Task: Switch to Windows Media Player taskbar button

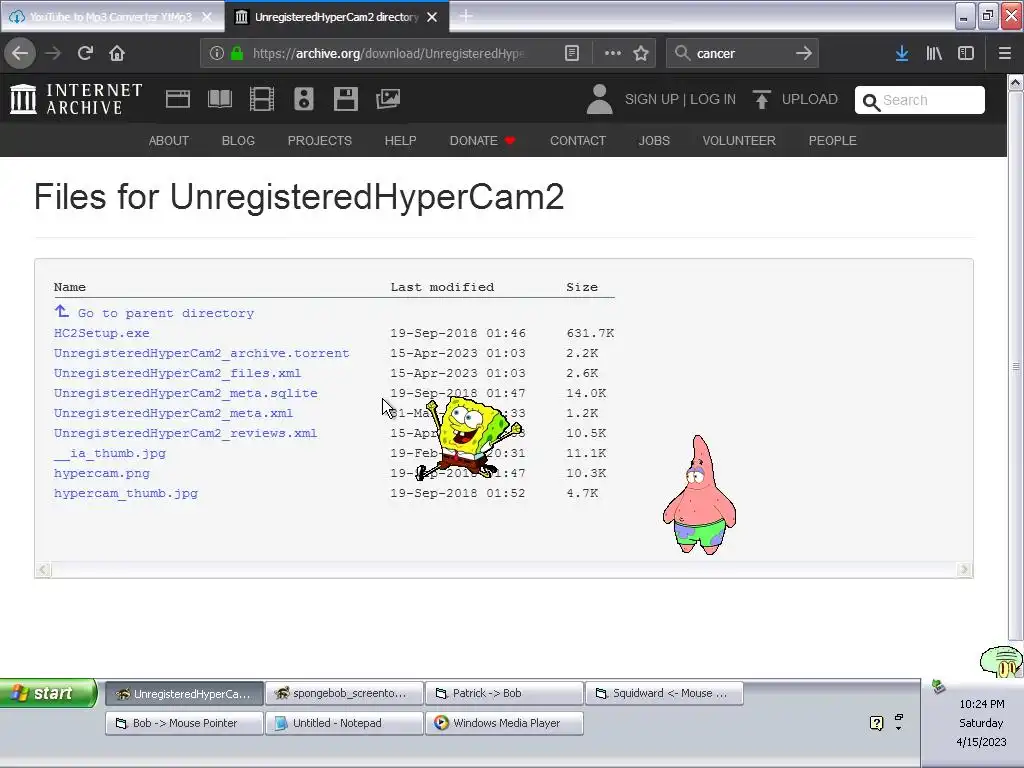Action: [x=504, y=723]
